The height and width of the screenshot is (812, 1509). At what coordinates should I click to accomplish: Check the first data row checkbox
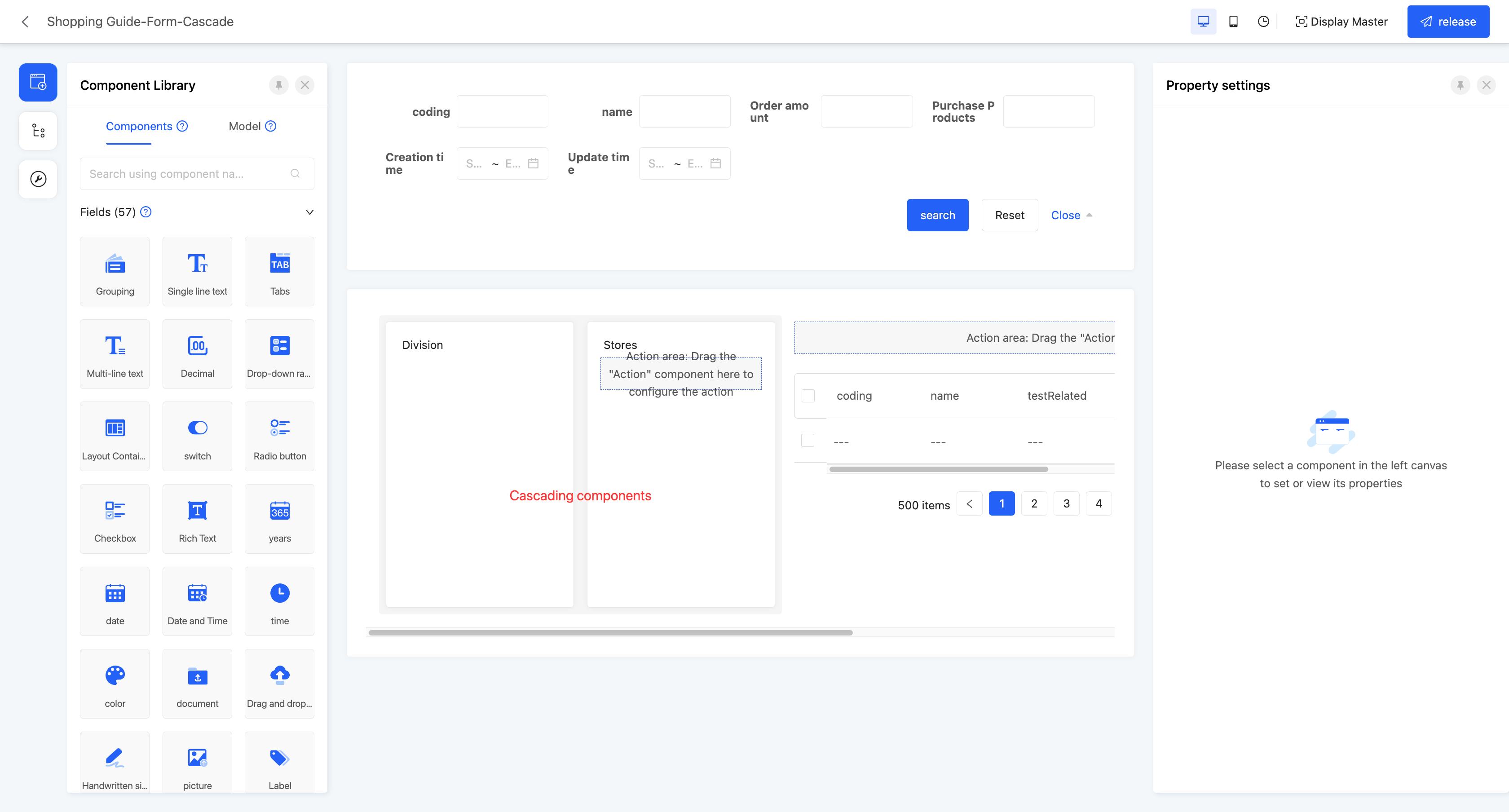[808, 440]
